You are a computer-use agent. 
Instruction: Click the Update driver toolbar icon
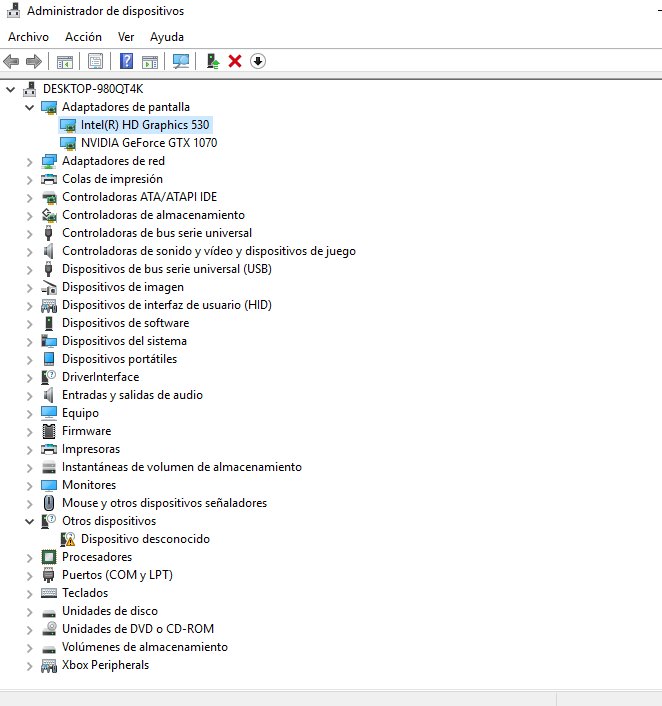click(213, 61)
